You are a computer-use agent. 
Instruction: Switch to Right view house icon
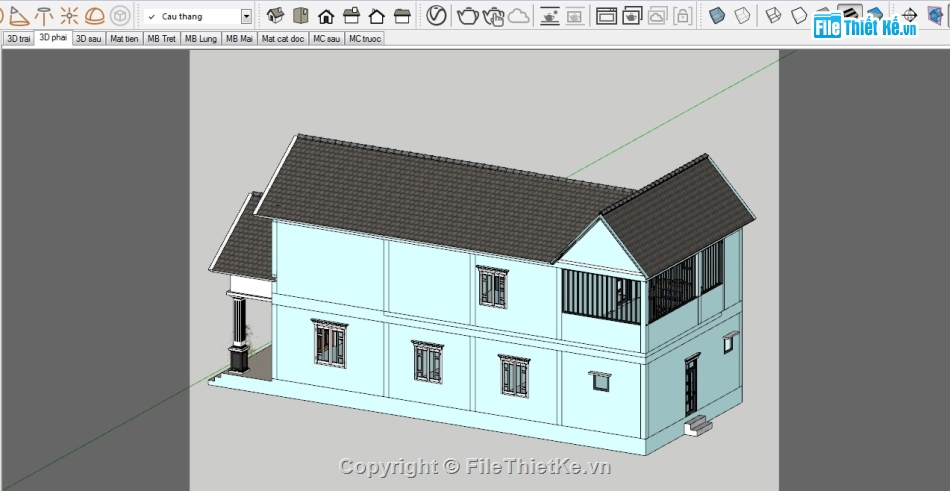coord(351,16)
